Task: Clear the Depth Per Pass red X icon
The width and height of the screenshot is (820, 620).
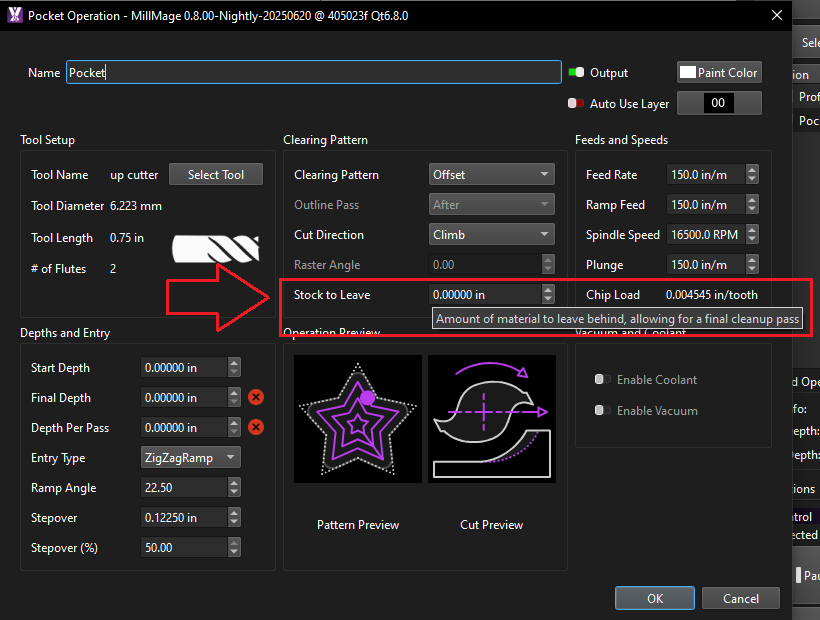Action: (x=256, y=428)
